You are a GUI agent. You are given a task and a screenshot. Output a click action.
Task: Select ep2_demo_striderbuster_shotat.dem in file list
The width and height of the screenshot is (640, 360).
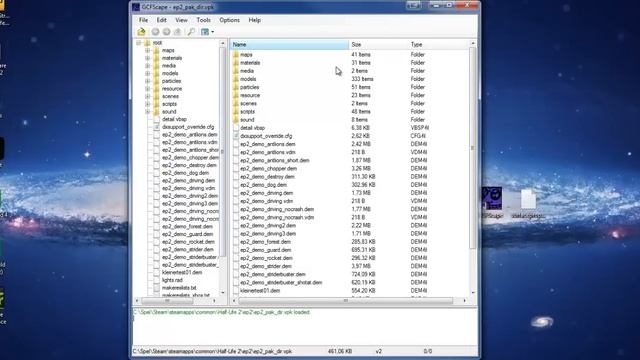(x=281, y=282)
